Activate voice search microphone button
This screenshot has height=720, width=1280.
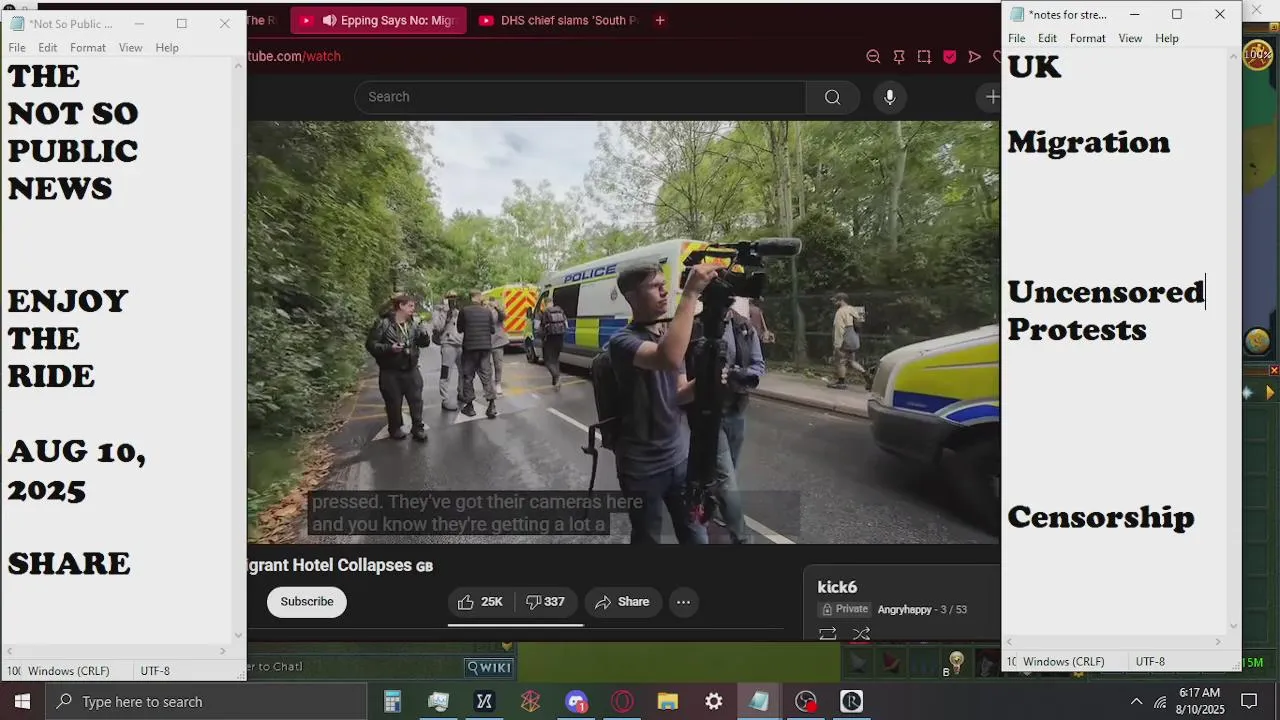[x=889, y=97]
